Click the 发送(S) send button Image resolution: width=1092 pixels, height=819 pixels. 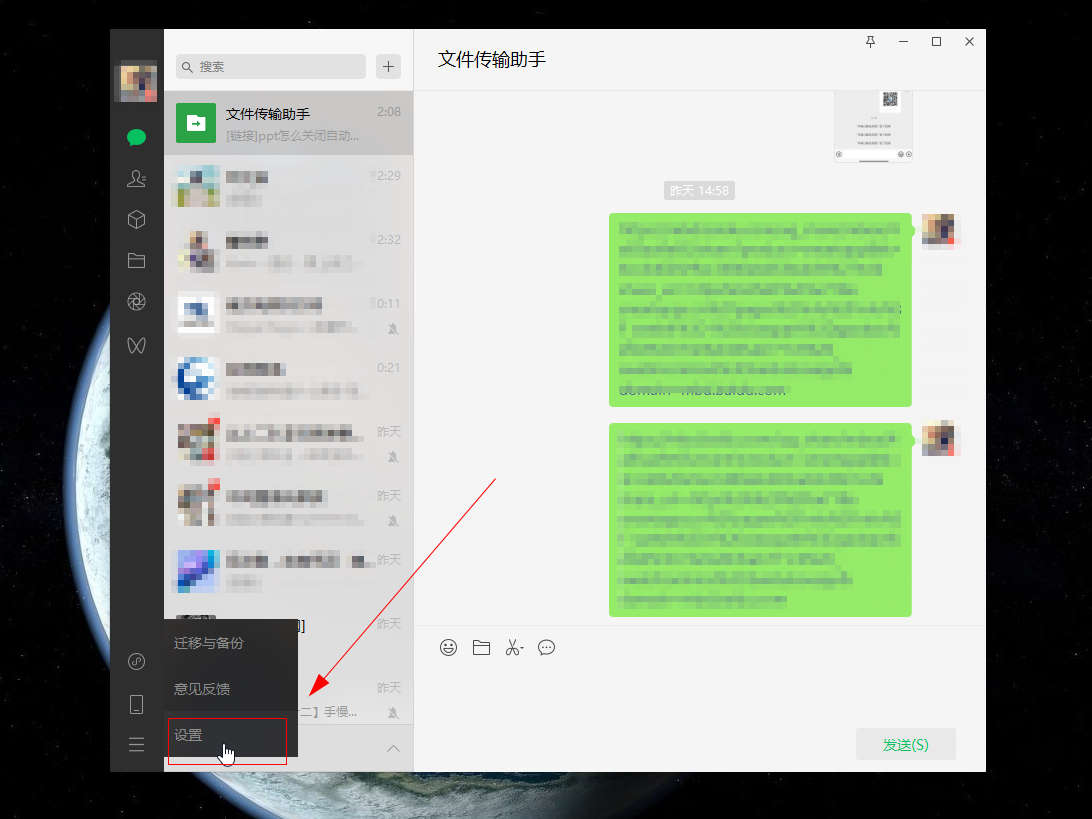905,745
